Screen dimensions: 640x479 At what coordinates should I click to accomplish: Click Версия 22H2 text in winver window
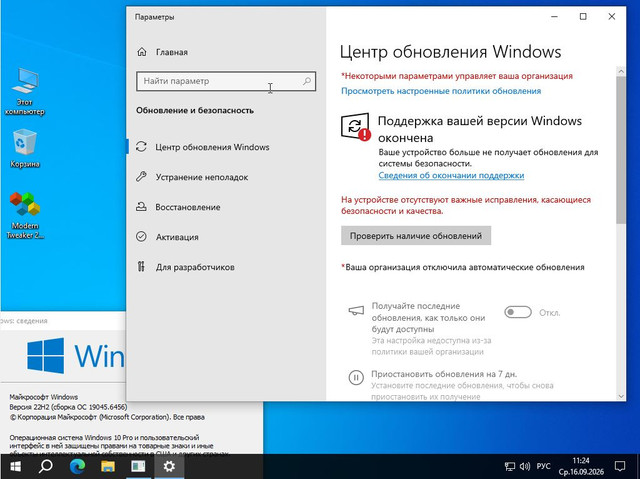(x=68, y=407)
